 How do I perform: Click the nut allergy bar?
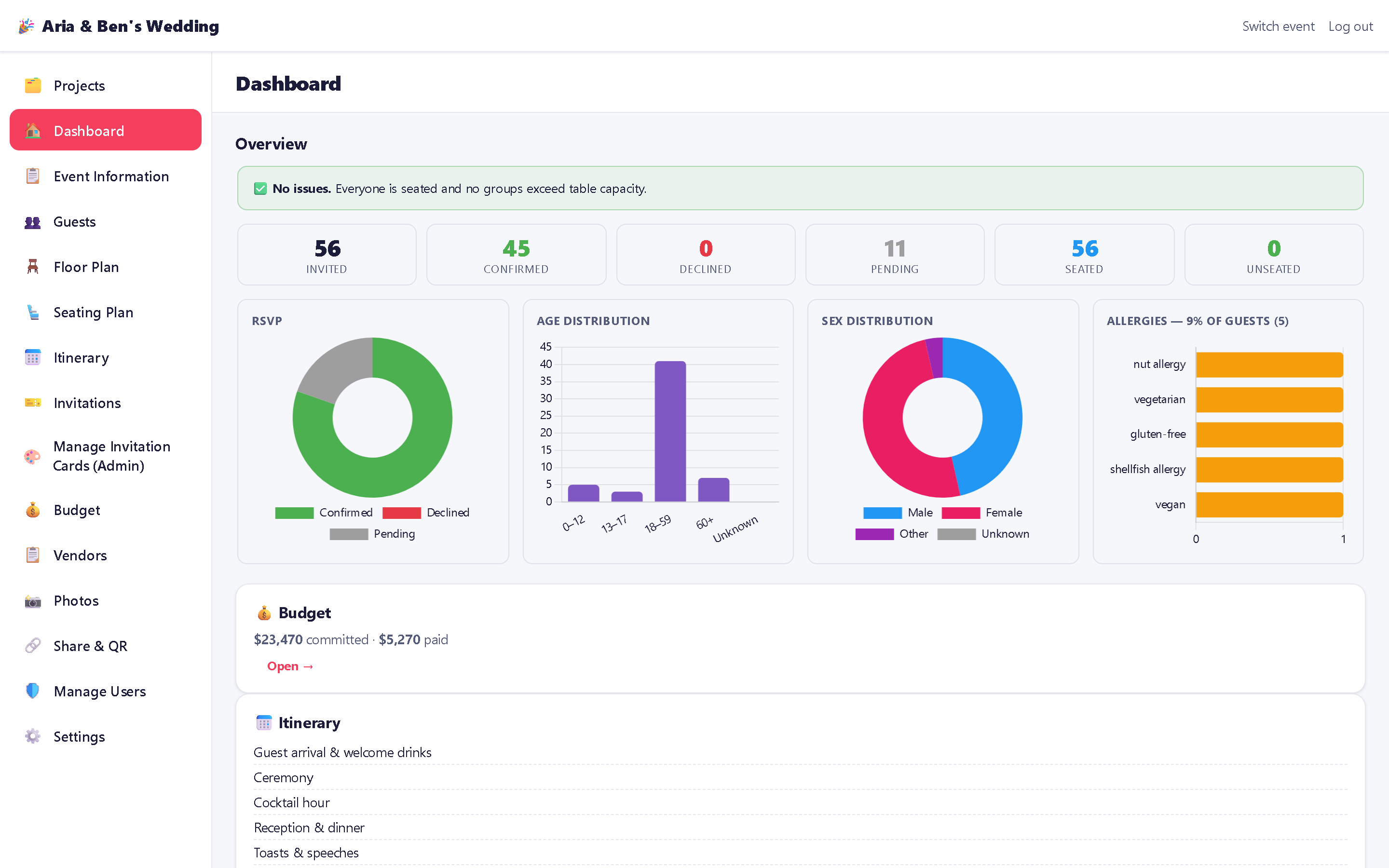pyautogui.click(x=1269, y=365)
